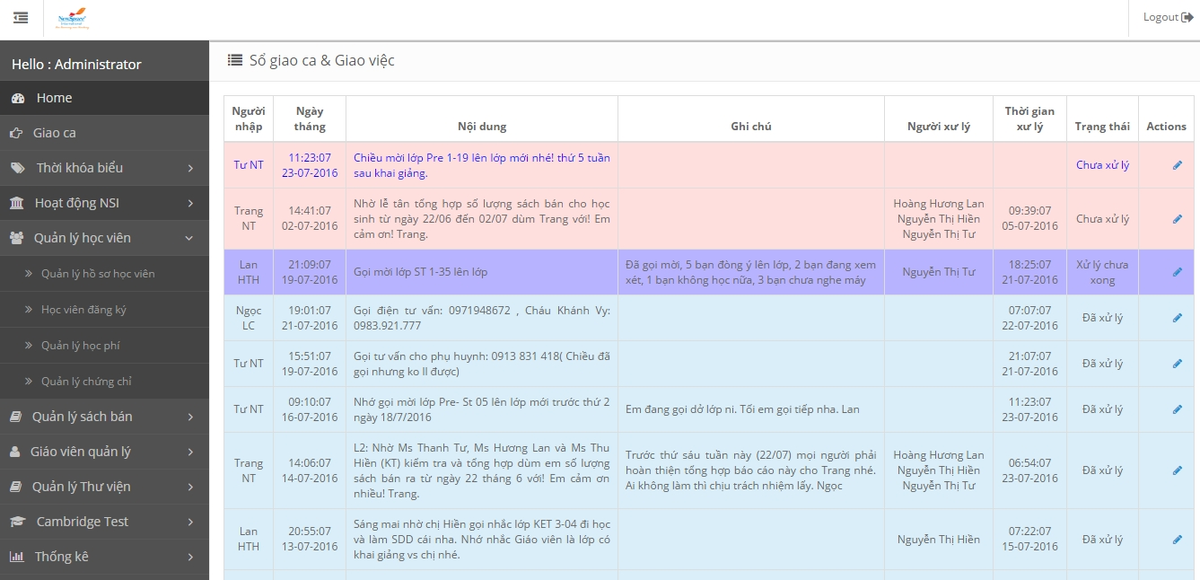This screenshot has width=1200, height=580.
Task: Click the Ngày tháng column header
Action: 310,119
